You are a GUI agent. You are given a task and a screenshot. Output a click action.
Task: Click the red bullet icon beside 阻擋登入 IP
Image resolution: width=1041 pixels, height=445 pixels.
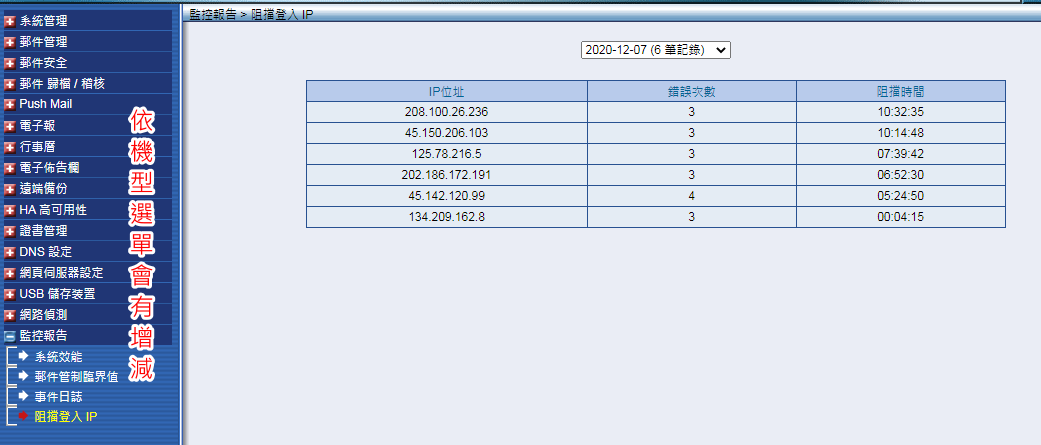coord(24,416)
